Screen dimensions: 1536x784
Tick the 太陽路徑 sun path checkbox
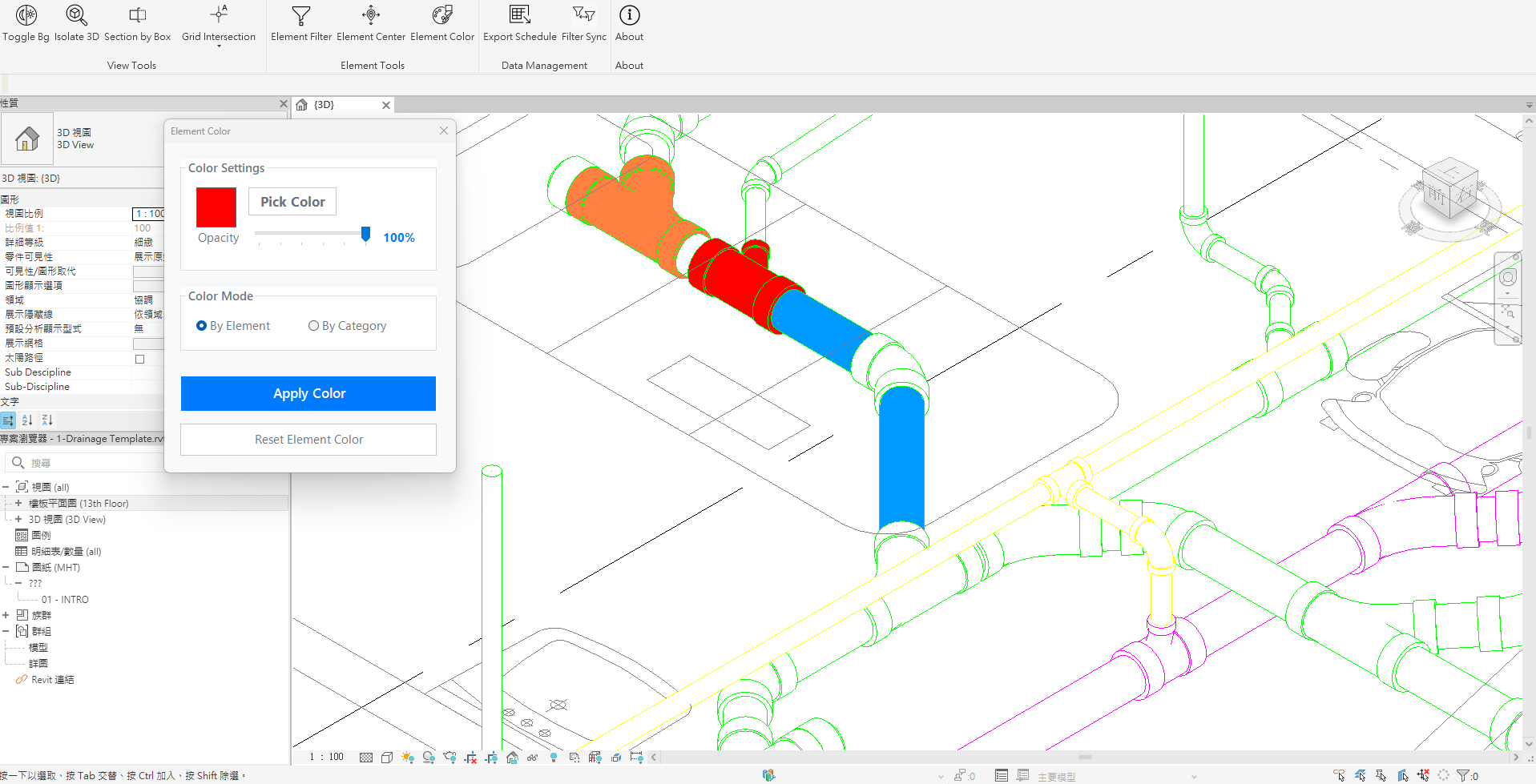point(140,359)
